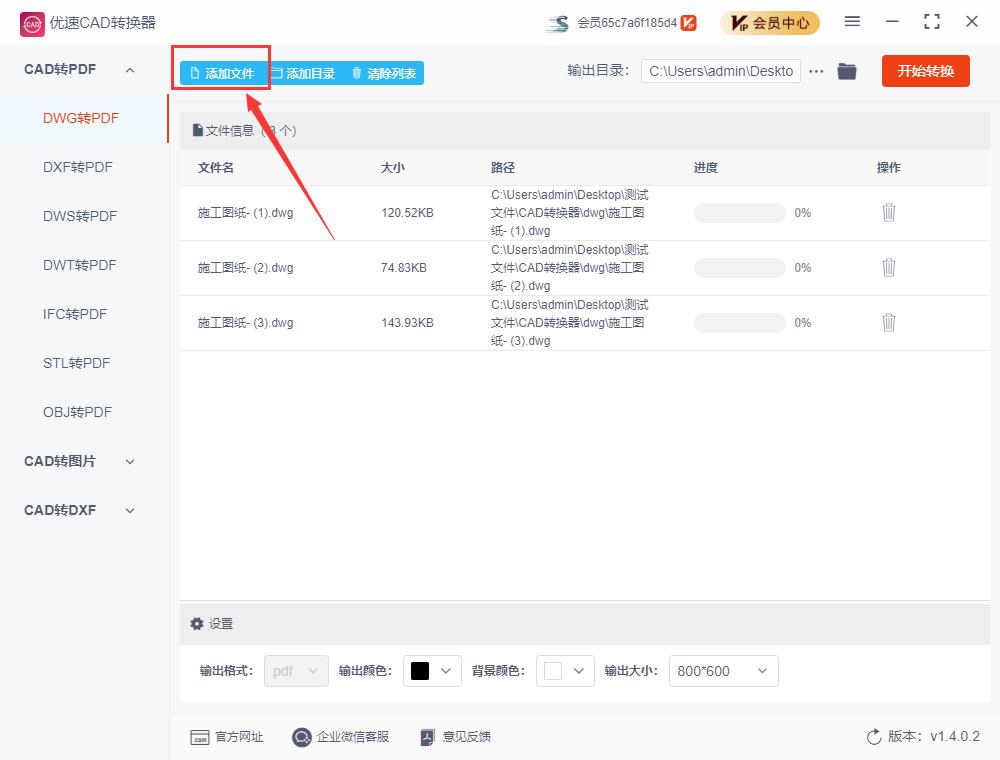Click the output directory path input field
The height and width of the screenshot is (760, 1000).
720,71
